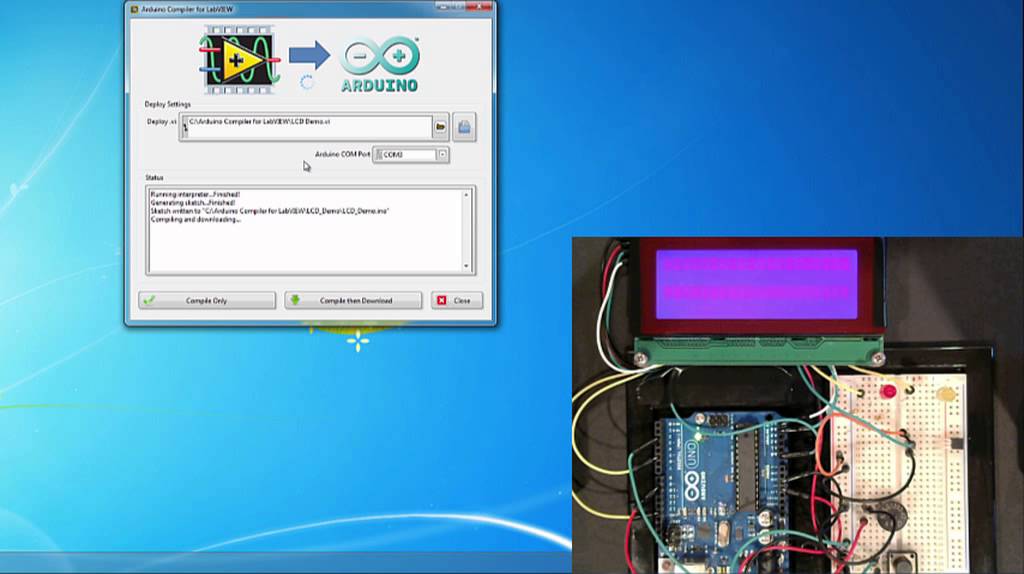Image resolution: width=1024 pixels, height=574 pixels.
Task: Click the folder browse icon for Deploy VI
Action: click(440, 127)
